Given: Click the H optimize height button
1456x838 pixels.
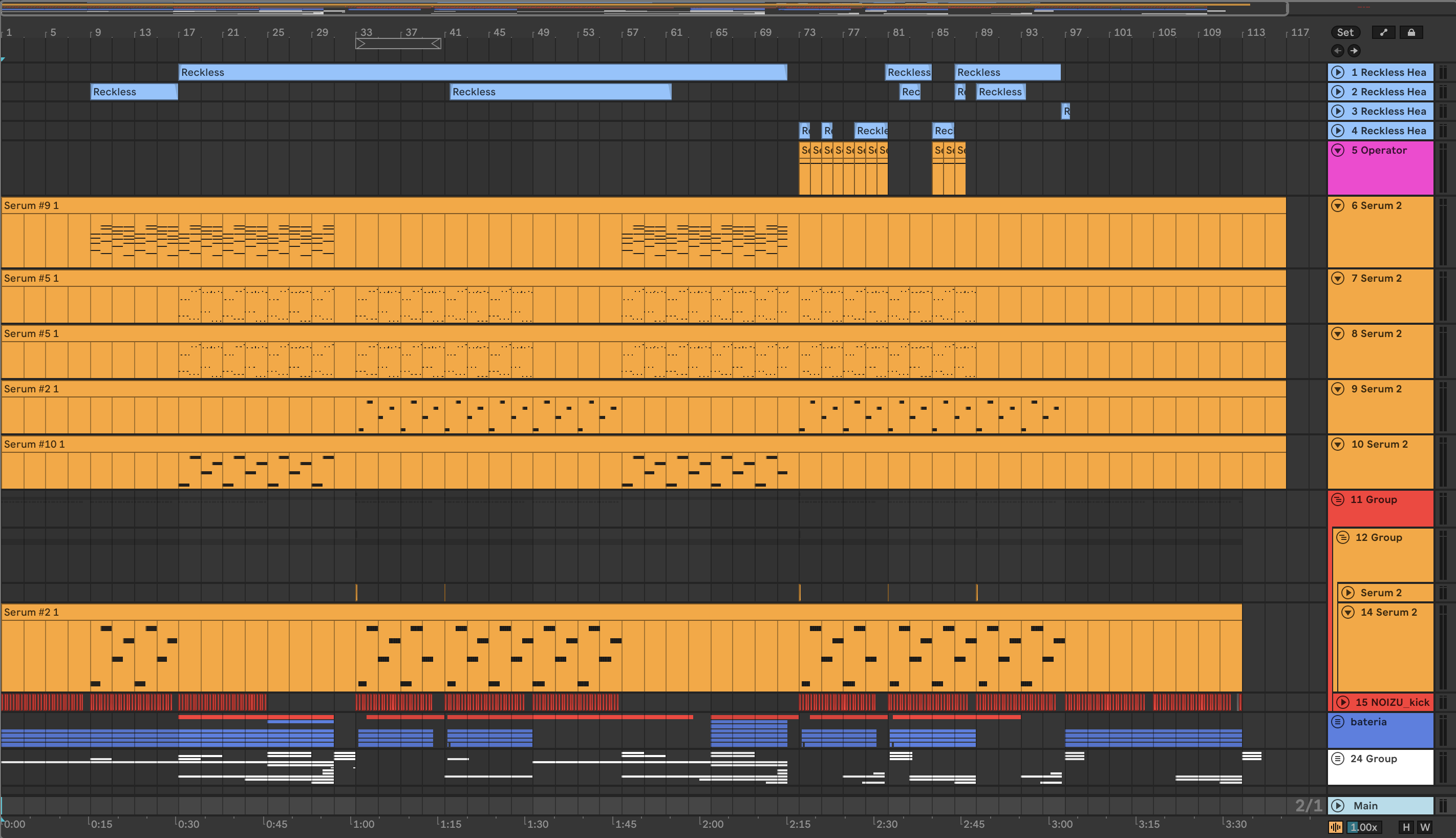Looking at the screenshot, I should click(x=1406, y=827).
